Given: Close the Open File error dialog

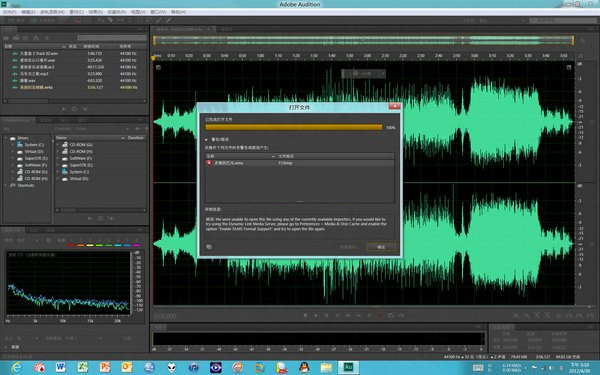Looking at the screenshot, I should [x=395, y=106].
